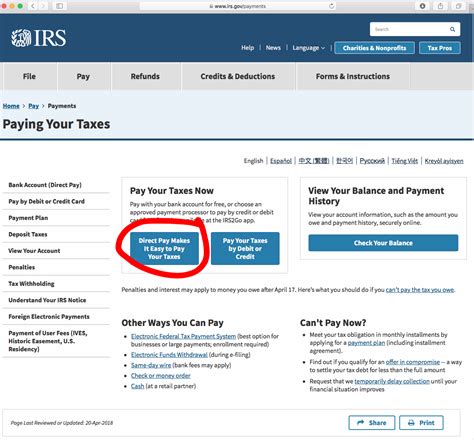Open the Check or money order link
This screenshot has height=440, width=474.
(x=161, y=376)
